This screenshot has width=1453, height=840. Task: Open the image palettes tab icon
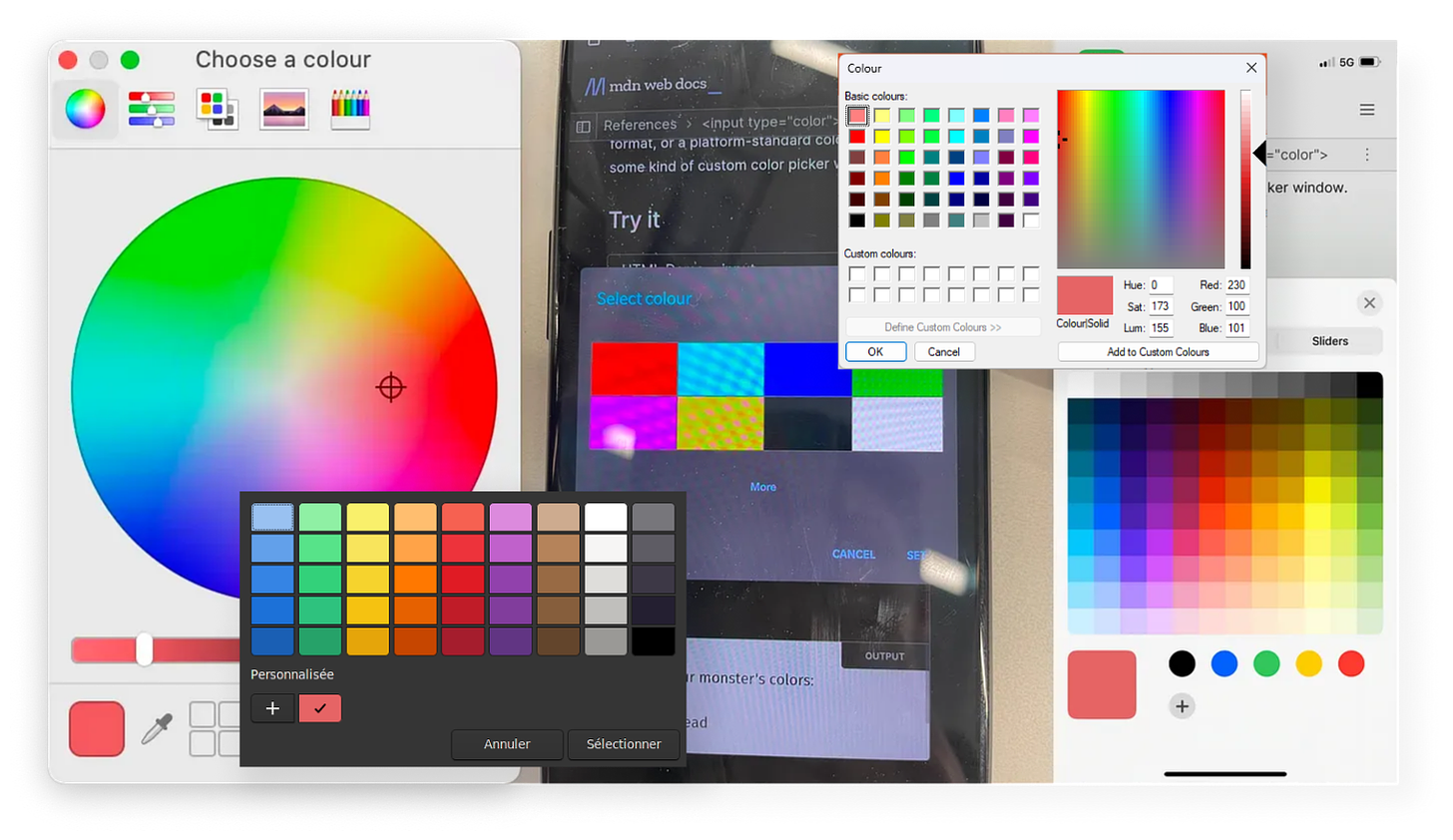[x=284, y=109]
